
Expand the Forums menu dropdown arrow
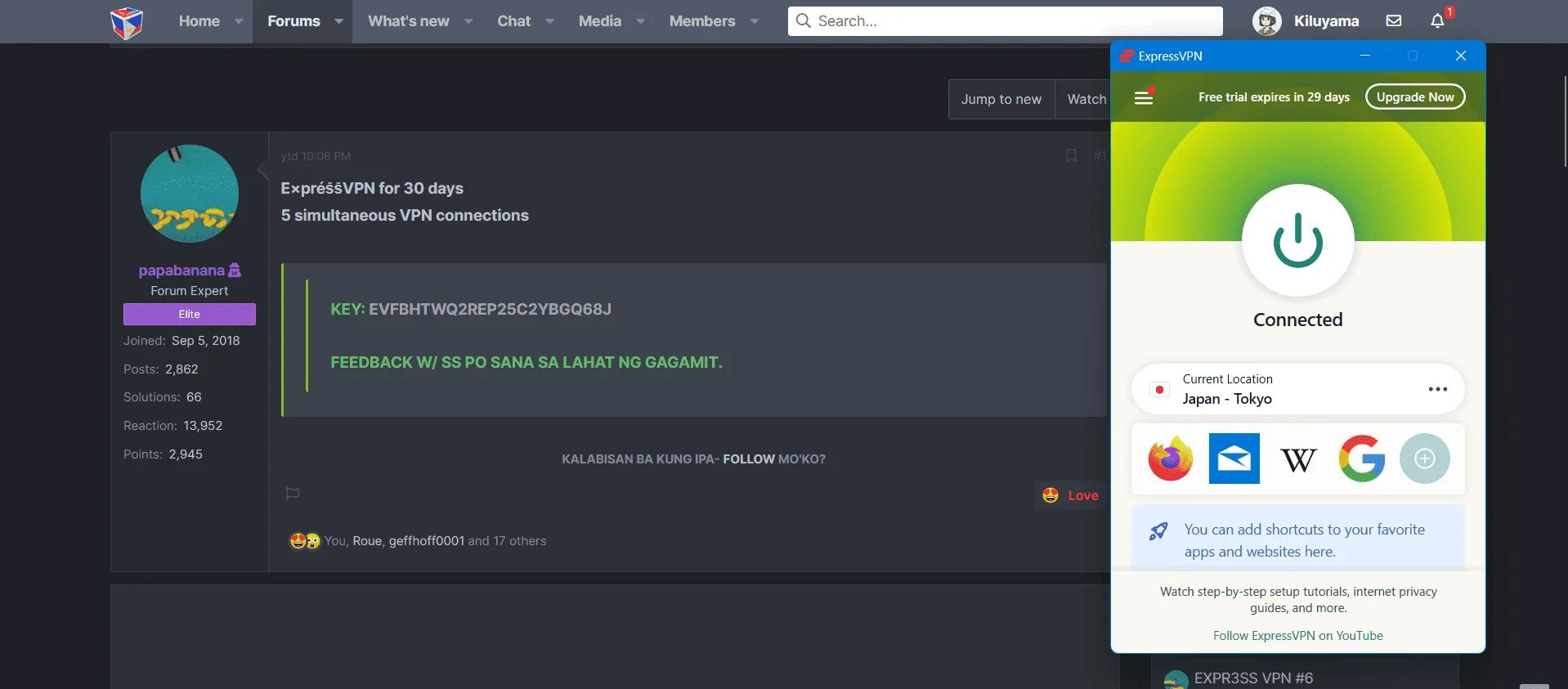(x=338, y=21)
